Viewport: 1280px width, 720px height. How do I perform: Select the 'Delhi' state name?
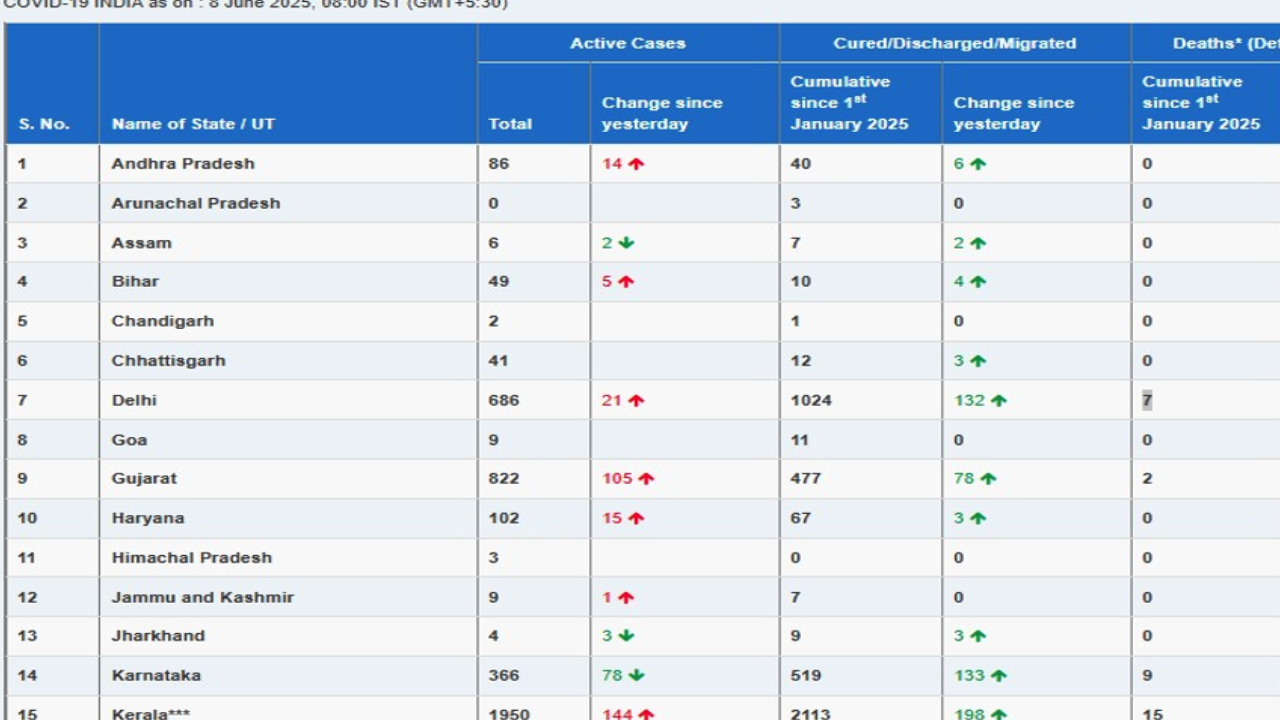point(134,401)
